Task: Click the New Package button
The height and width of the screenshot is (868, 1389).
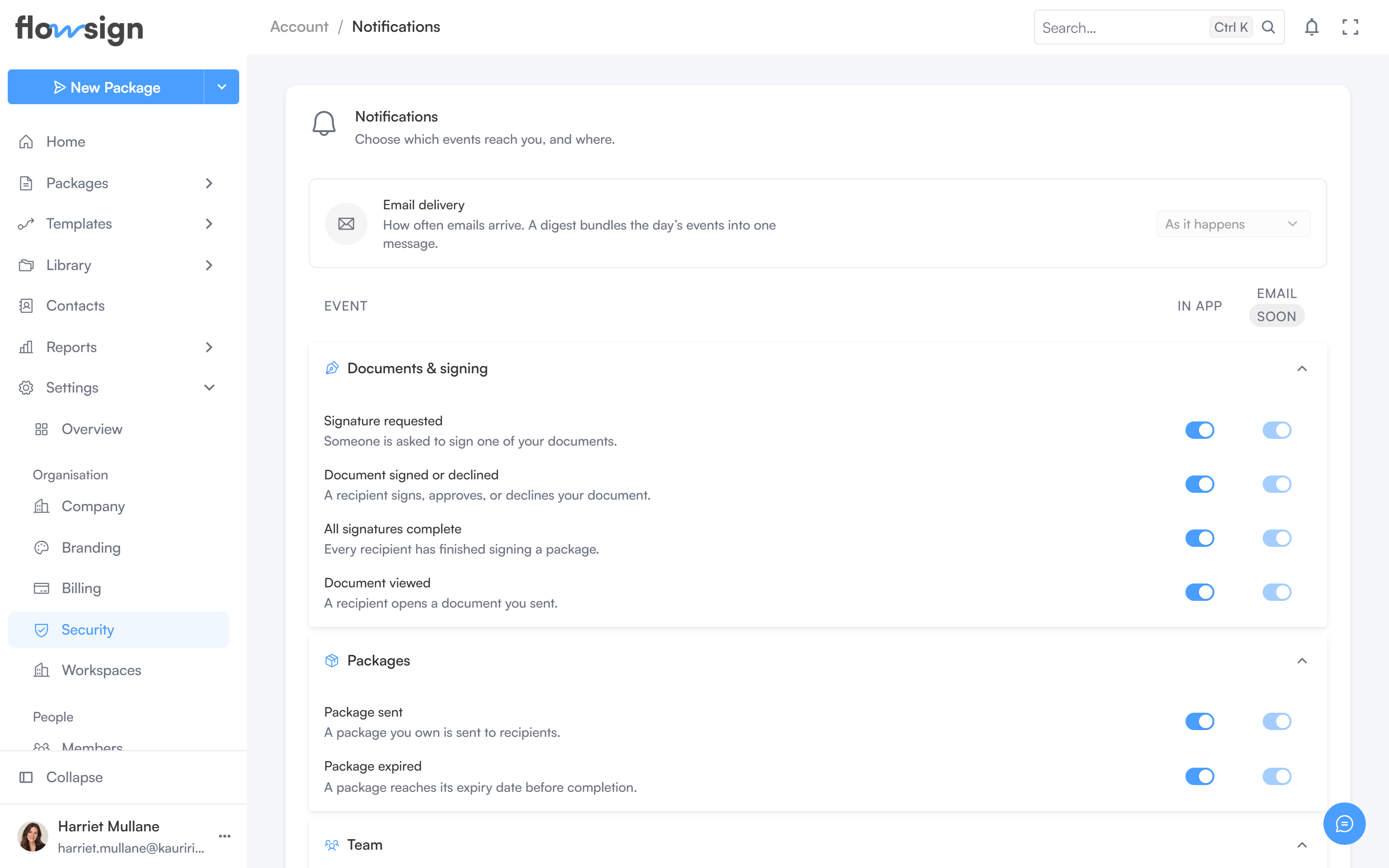Action: coord(106,87)
